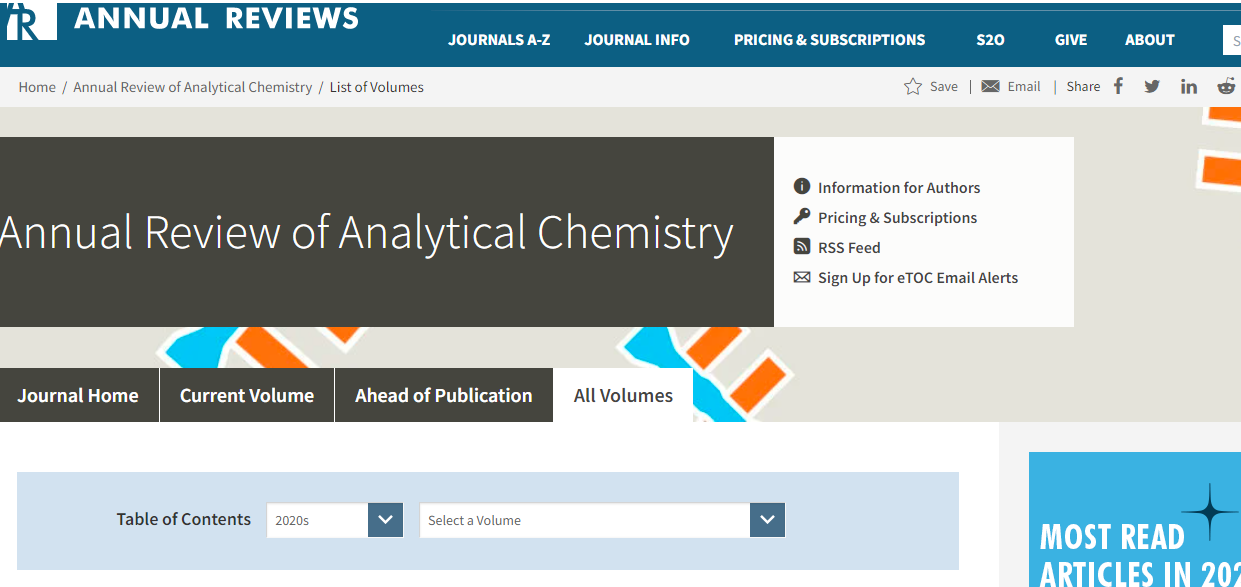Switch to the Ahead of Publication tab

coord(443,395)
